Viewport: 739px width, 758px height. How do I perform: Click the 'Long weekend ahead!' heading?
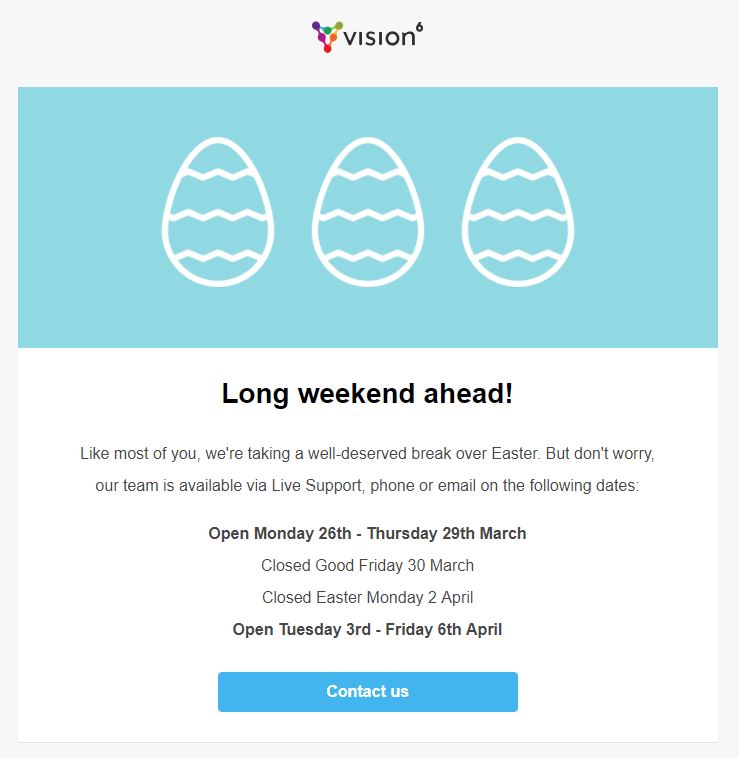click(x=367, y=394)
